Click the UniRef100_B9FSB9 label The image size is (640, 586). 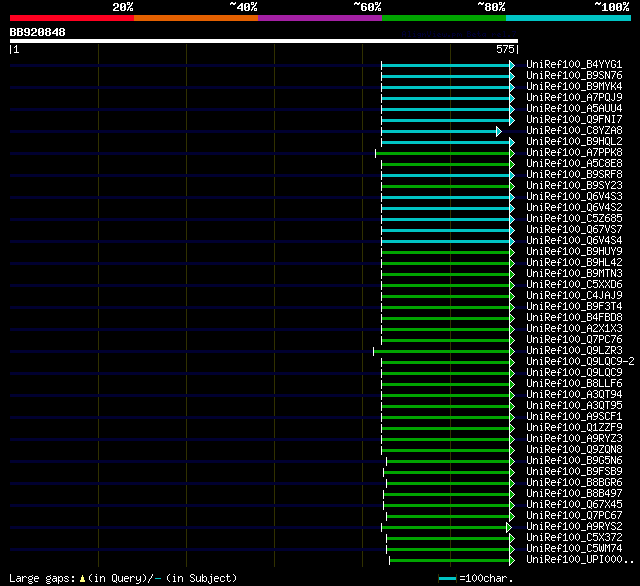pyautogui.click(x=574, y=472)
